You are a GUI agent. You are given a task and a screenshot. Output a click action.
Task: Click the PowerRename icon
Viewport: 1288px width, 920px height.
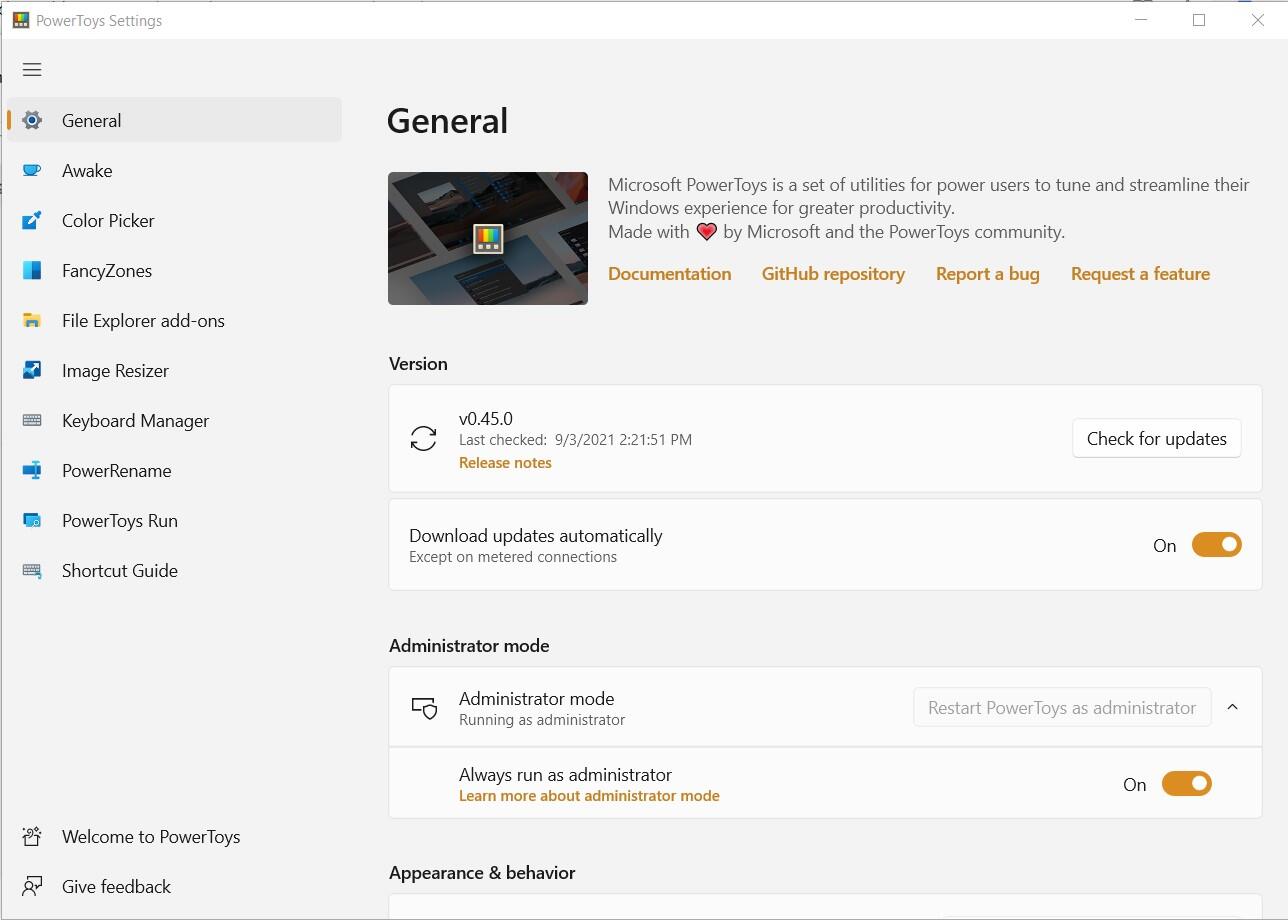pos(32,470)
